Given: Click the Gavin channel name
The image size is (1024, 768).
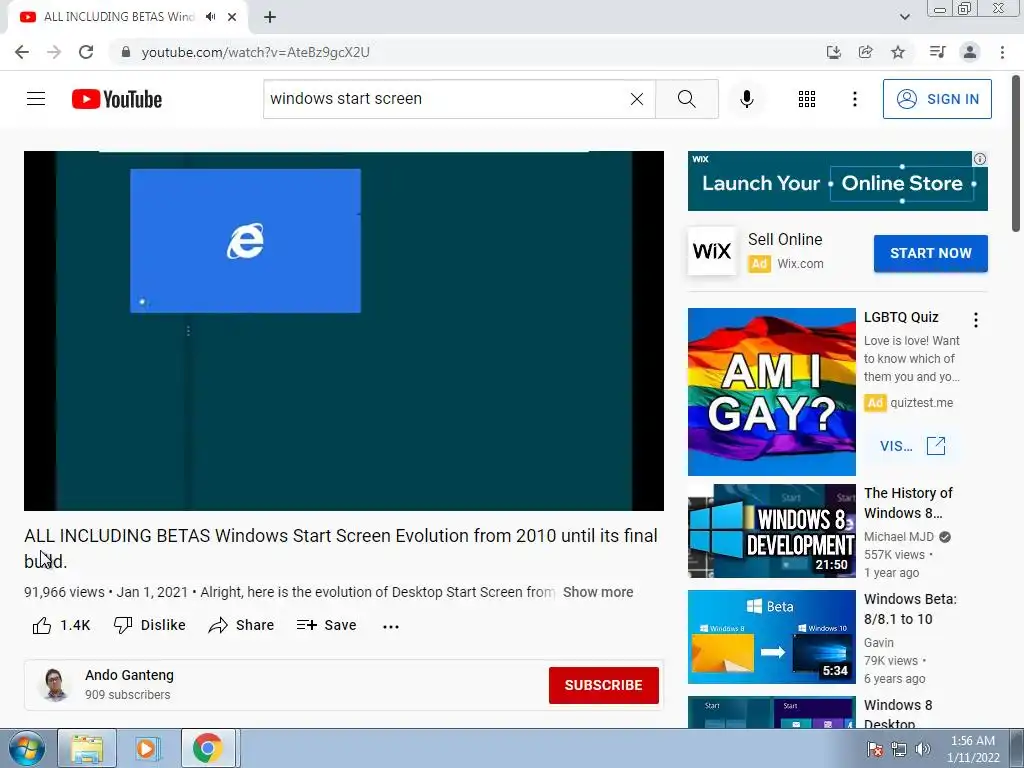Looking at the screenshot, I should (878, 643).
